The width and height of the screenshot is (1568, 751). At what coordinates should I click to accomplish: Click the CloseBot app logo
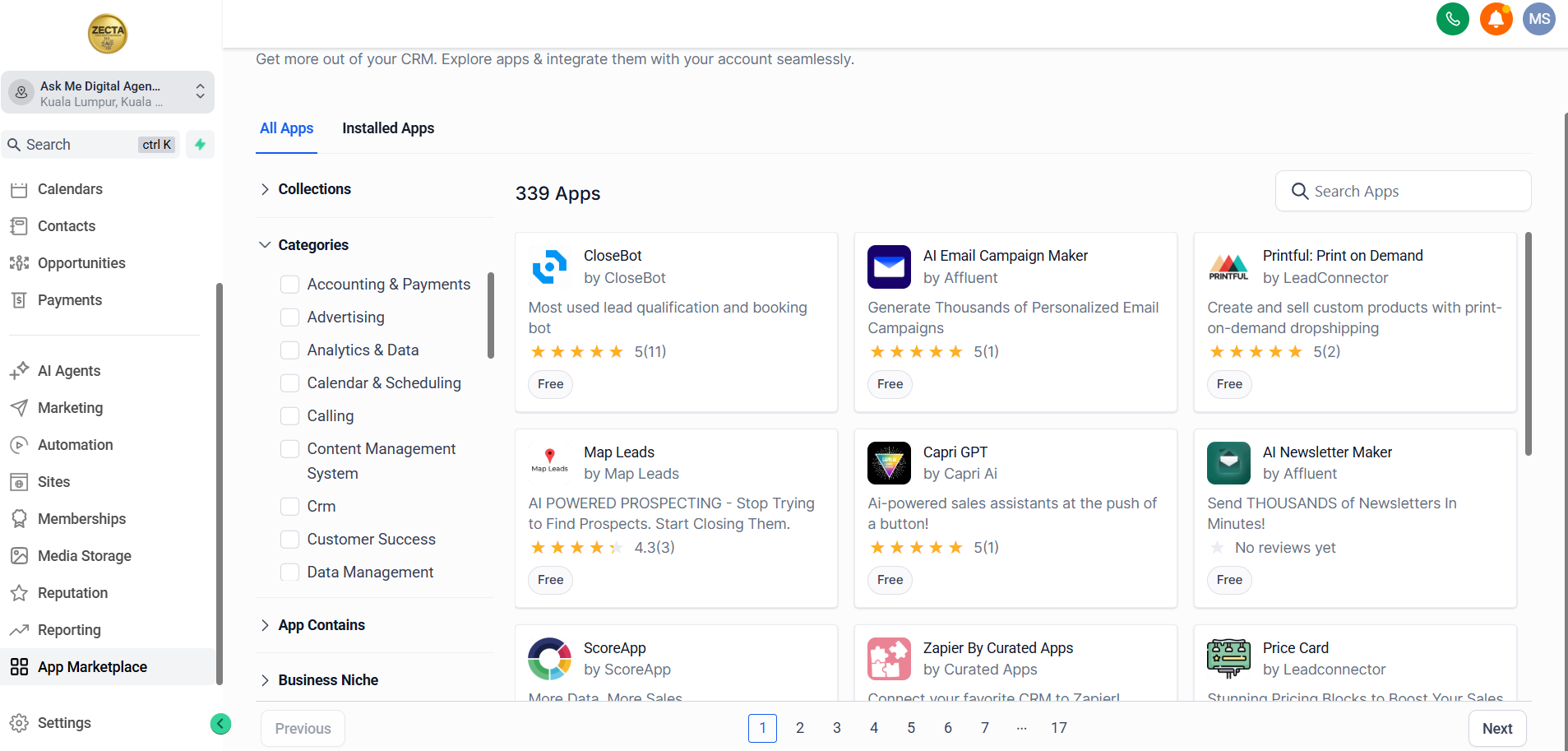550,267
